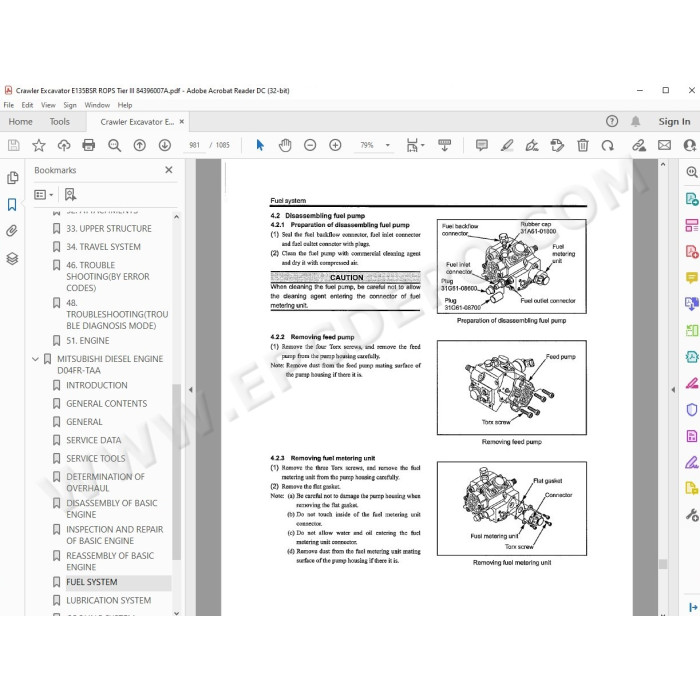
Task: Open the help question mark icon
Action: (x=612, y=121)
